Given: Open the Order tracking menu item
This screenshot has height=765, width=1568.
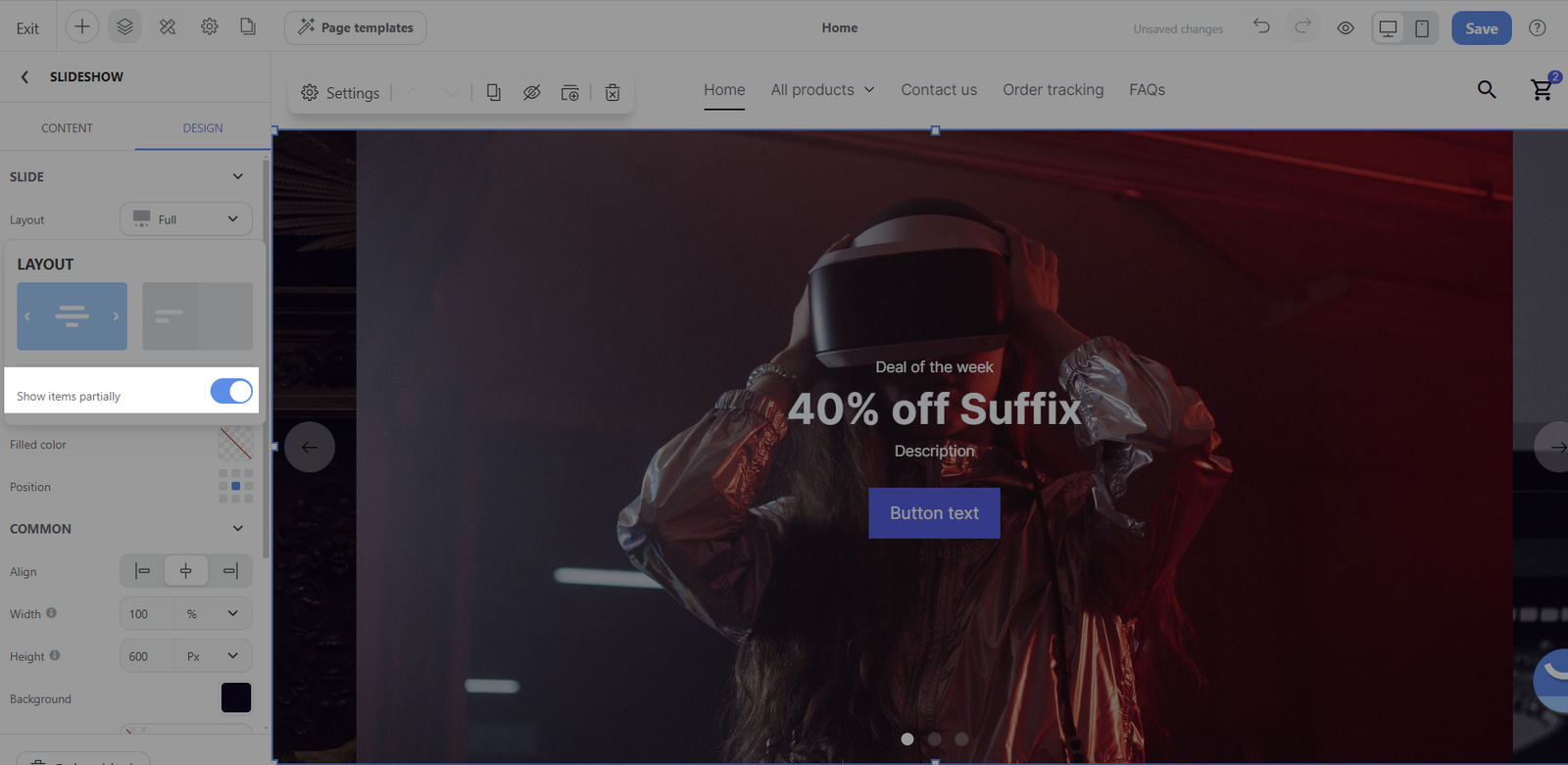Looking at the screenshot, I should (x=1053, y=90).
